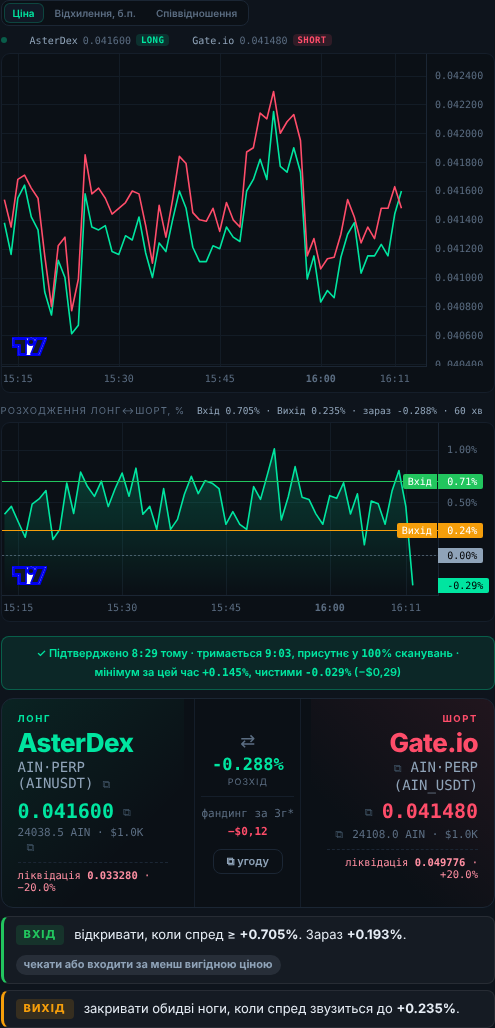Click AsterDex 'ліквідація 0.033280' text
The width and height of the screenshot is (495, 1028).
pos(79,875)
